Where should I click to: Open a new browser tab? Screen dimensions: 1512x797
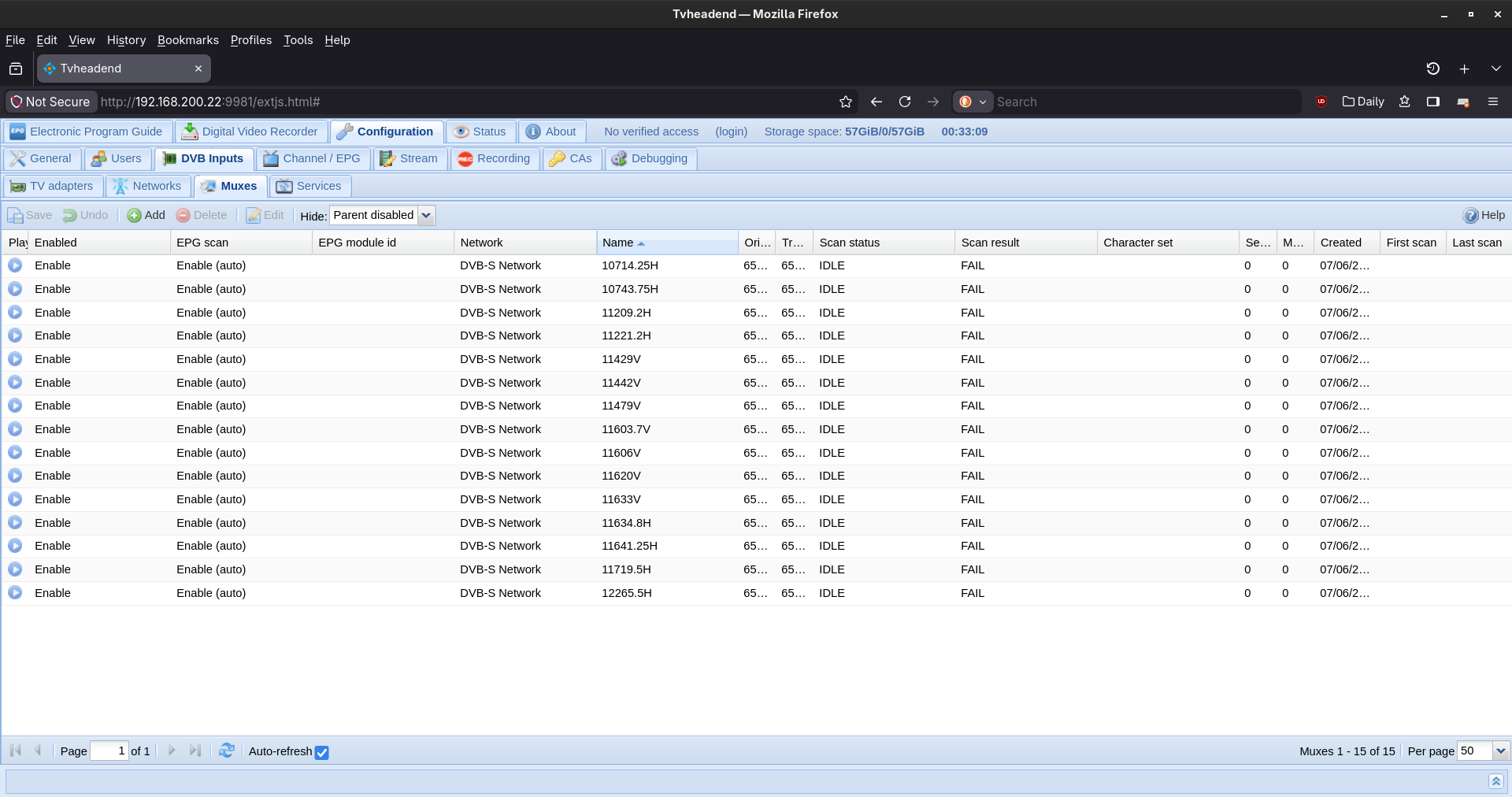pos(1465,69)
